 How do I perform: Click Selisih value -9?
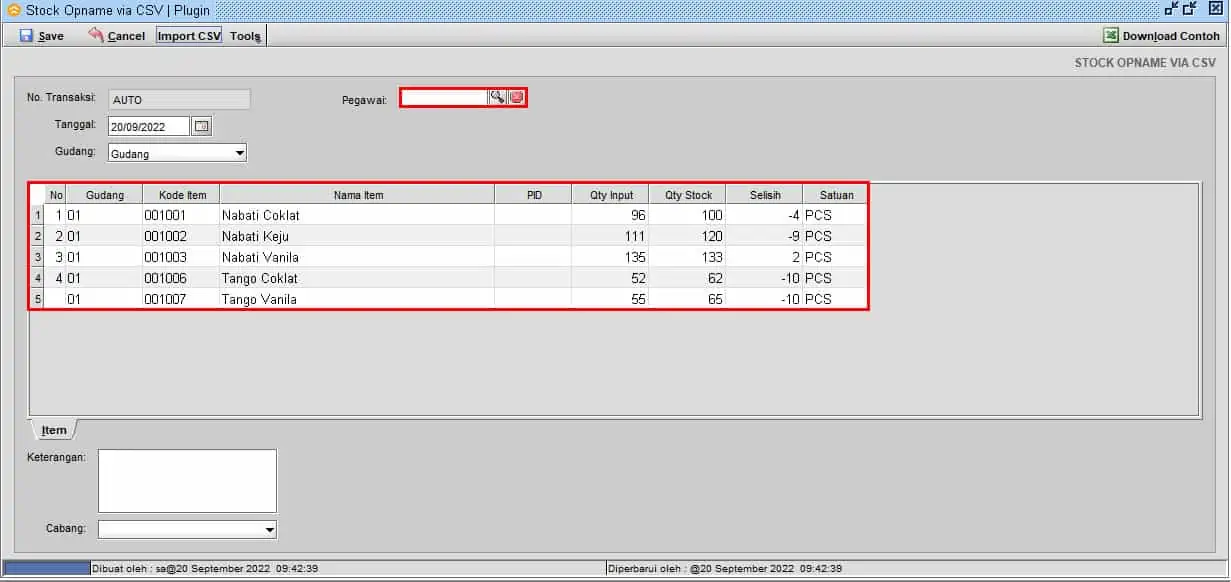pos(765,236)
